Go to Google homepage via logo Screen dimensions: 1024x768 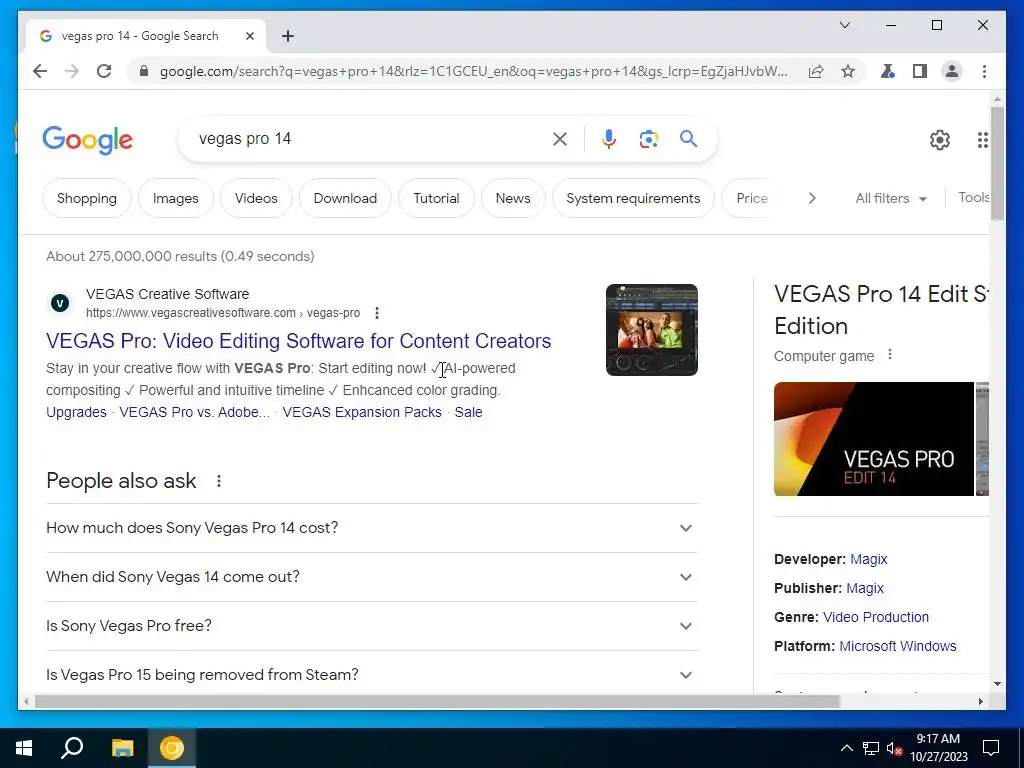[88, 140]
